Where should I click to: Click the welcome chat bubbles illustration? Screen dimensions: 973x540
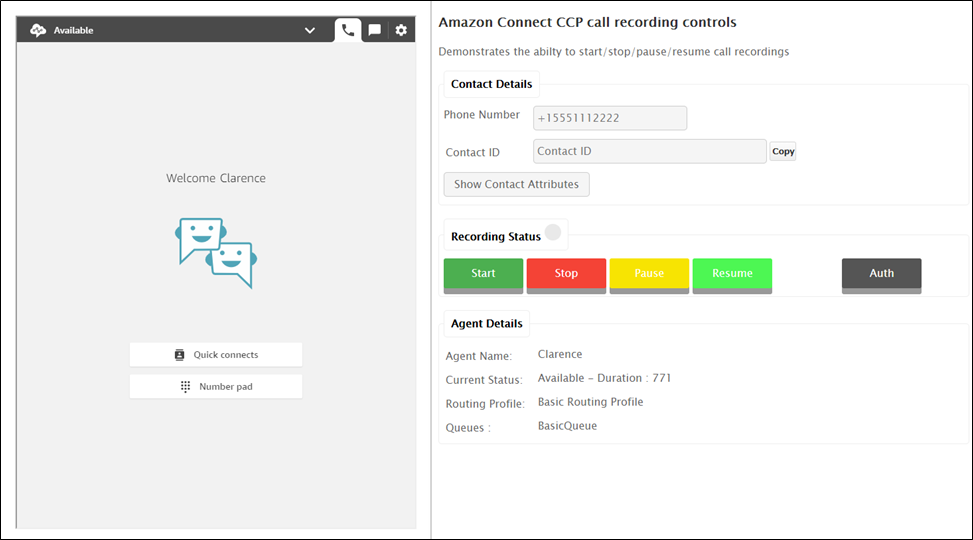(x=216, y=252)
